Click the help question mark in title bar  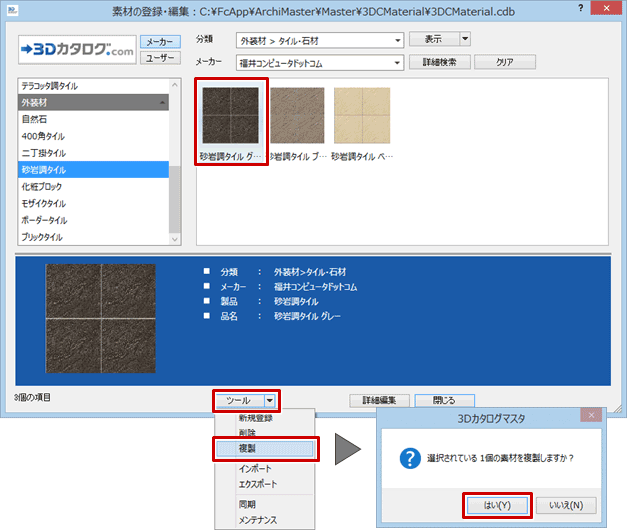click(x=583, y=8)
